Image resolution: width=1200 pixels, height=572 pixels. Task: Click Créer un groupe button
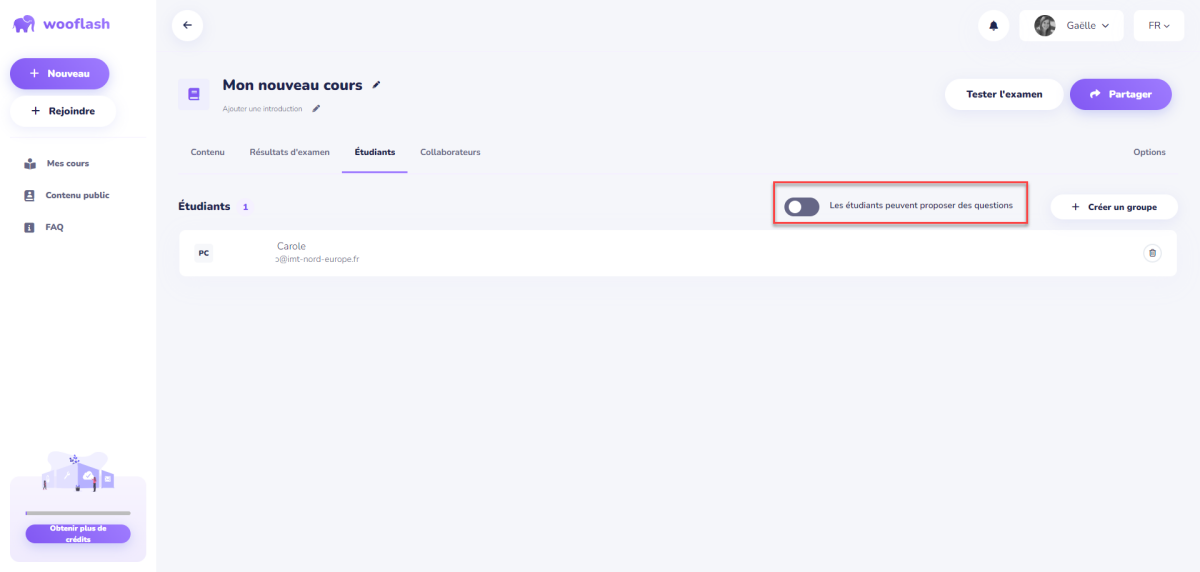tap(1114, 207)
